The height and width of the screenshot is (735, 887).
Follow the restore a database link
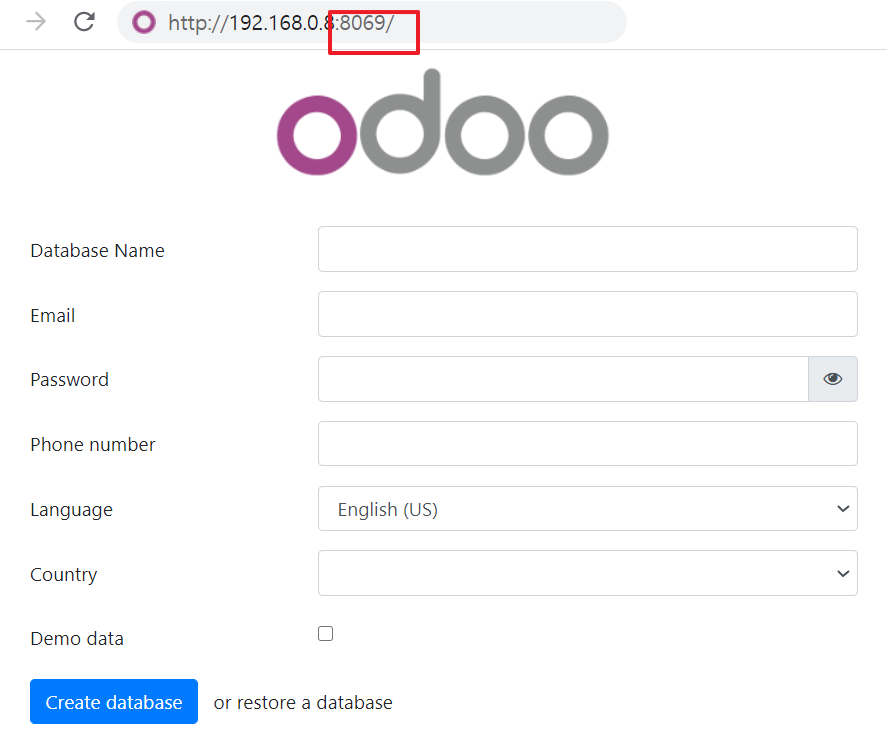(x=303, y=702)
